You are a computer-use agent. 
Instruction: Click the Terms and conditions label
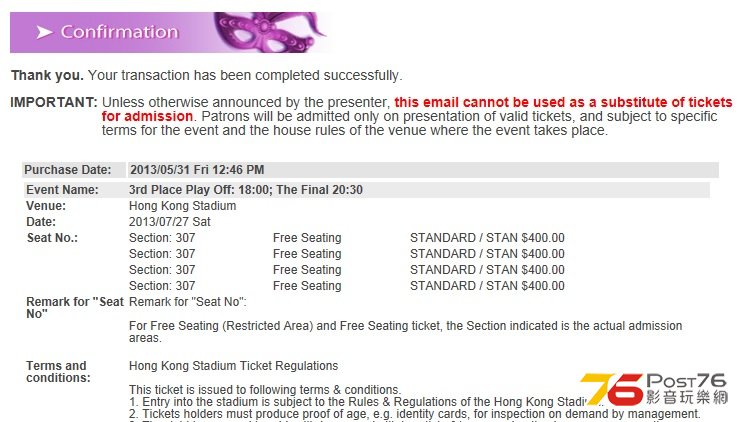pos(58,372)
